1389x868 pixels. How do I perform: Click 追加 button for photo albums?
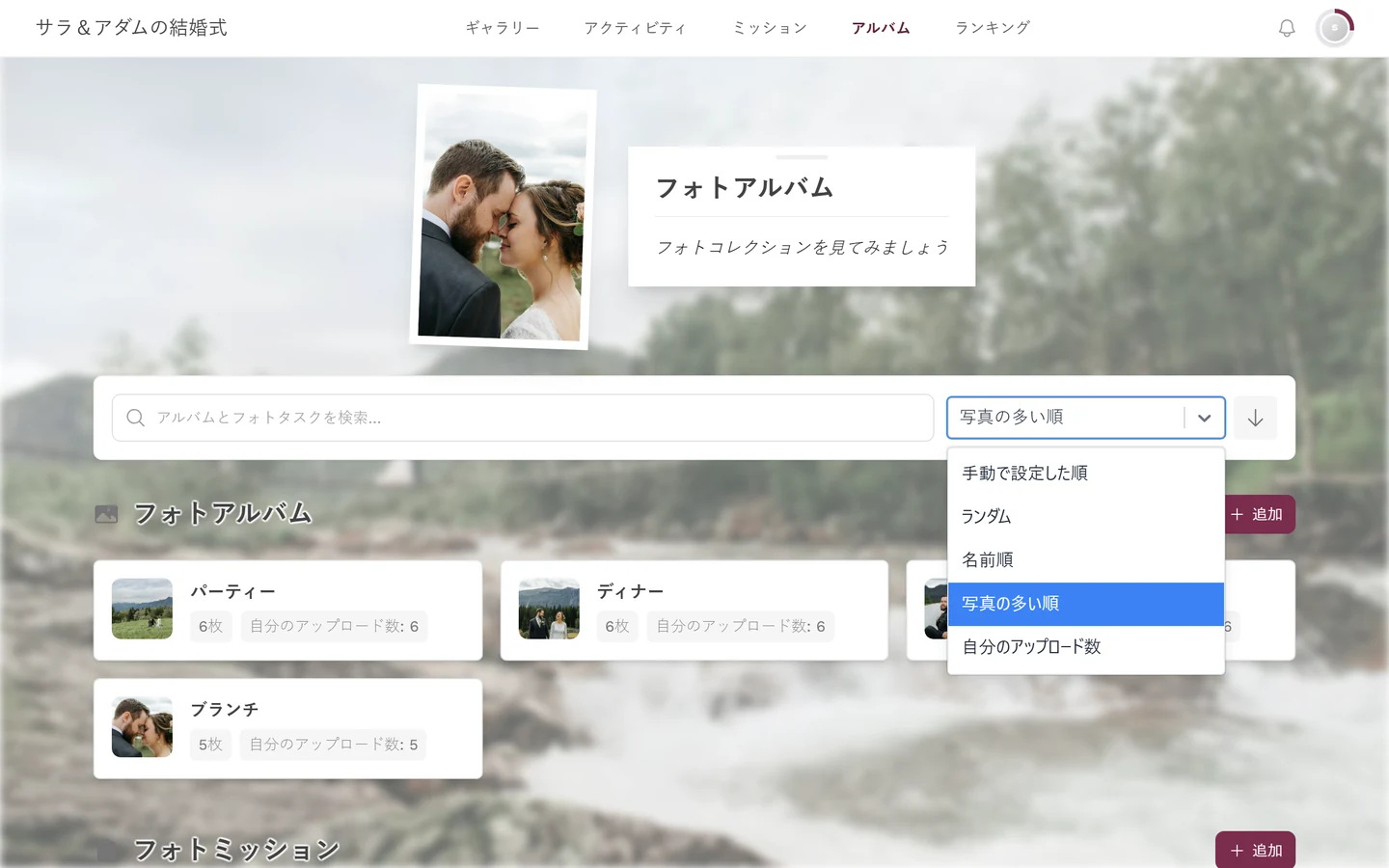[x=1258, y=514]
